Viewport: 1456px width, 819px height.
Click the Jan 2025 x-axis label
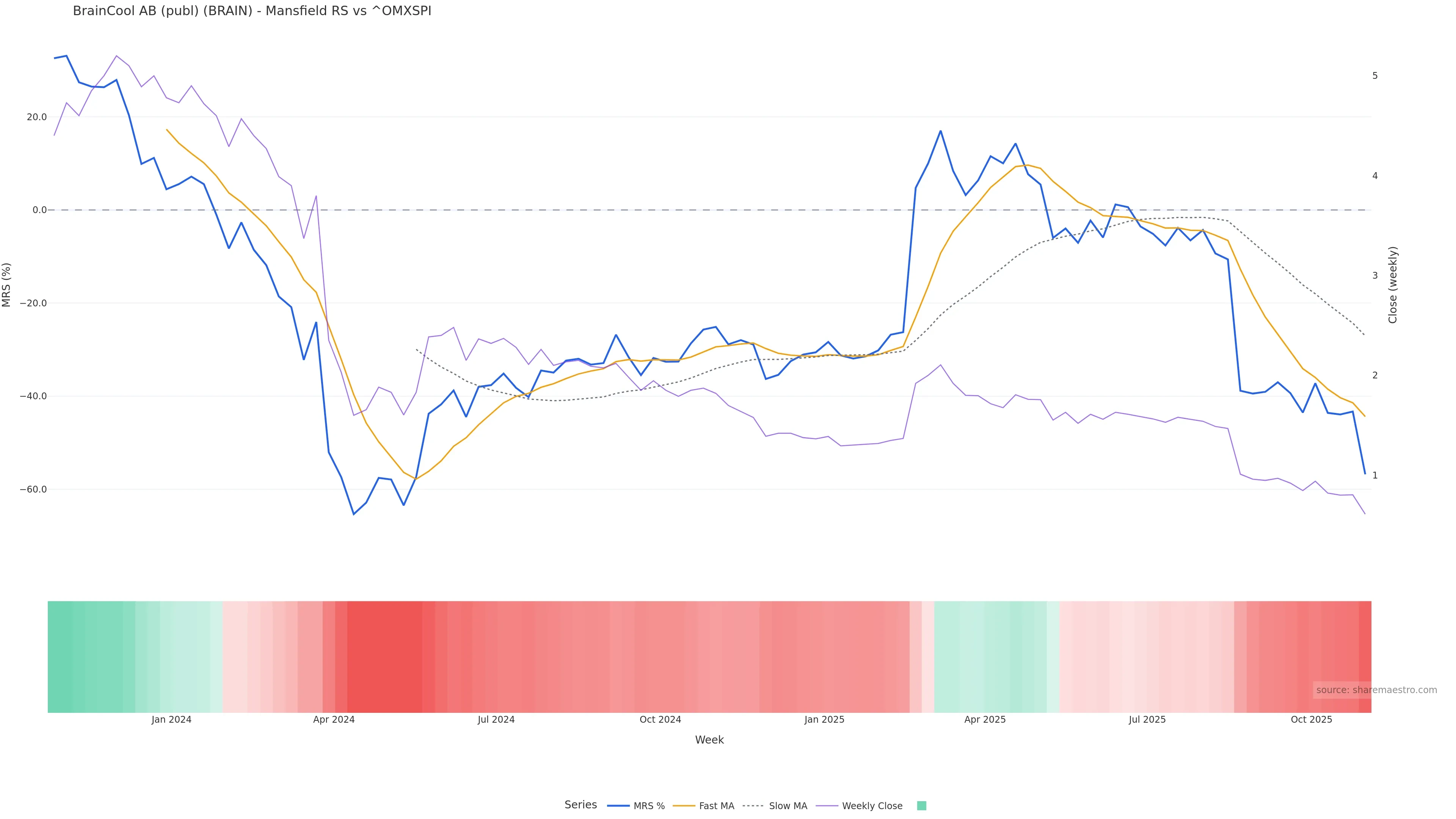tap(824, 720)
